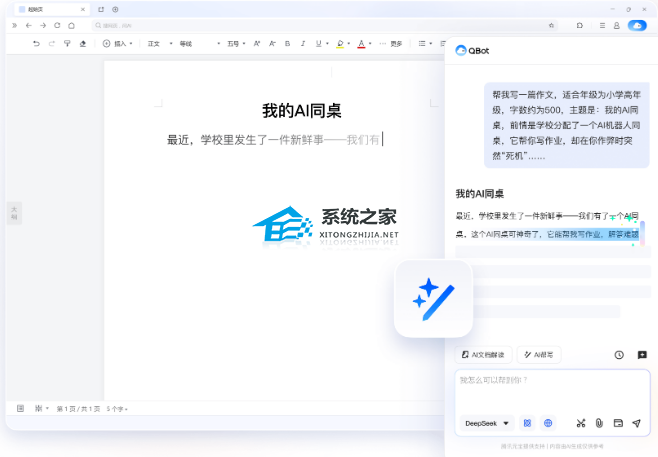This screenshot has width=658, height=457.
Task: Attach a file with the paperclip
Action: click(599, 423)
